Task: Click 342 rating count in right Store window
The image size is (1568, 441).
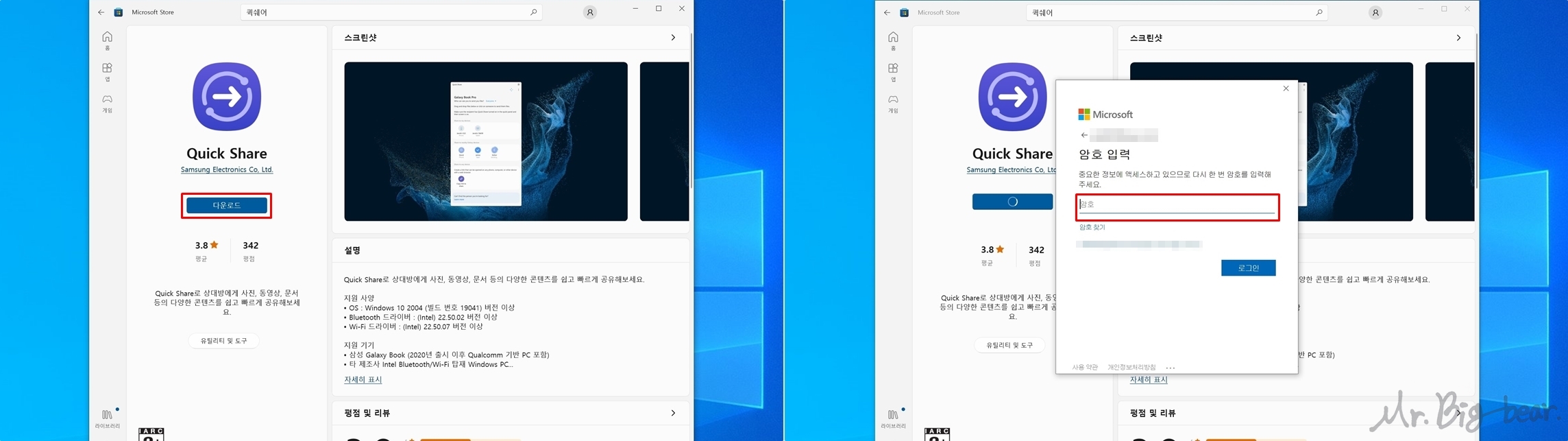Action: [1036, 250]
